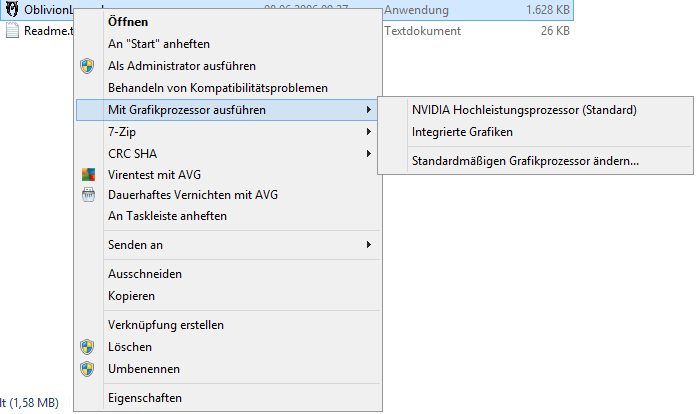Open Eigenschaften of the file
This screenshot has height=414, width=696.
pos(227,398)
